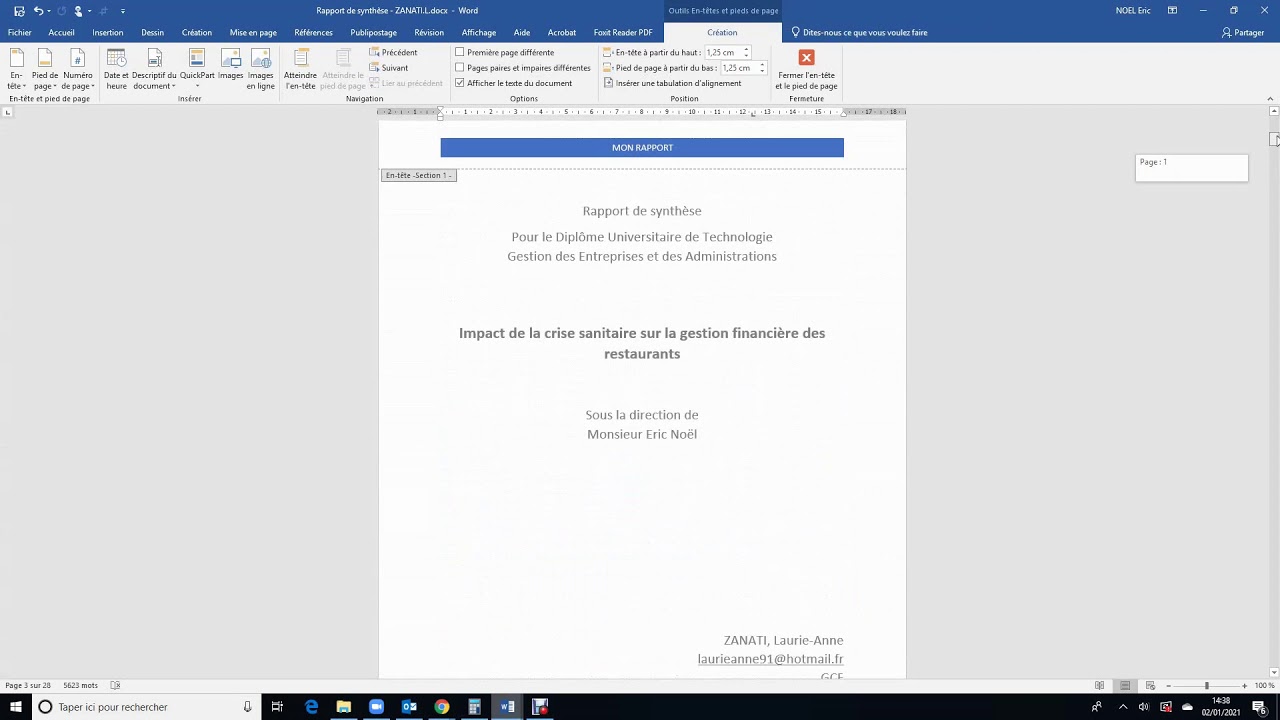
Task: Open the touch/mouse mode icon in Quick Access
Action: 78,10
